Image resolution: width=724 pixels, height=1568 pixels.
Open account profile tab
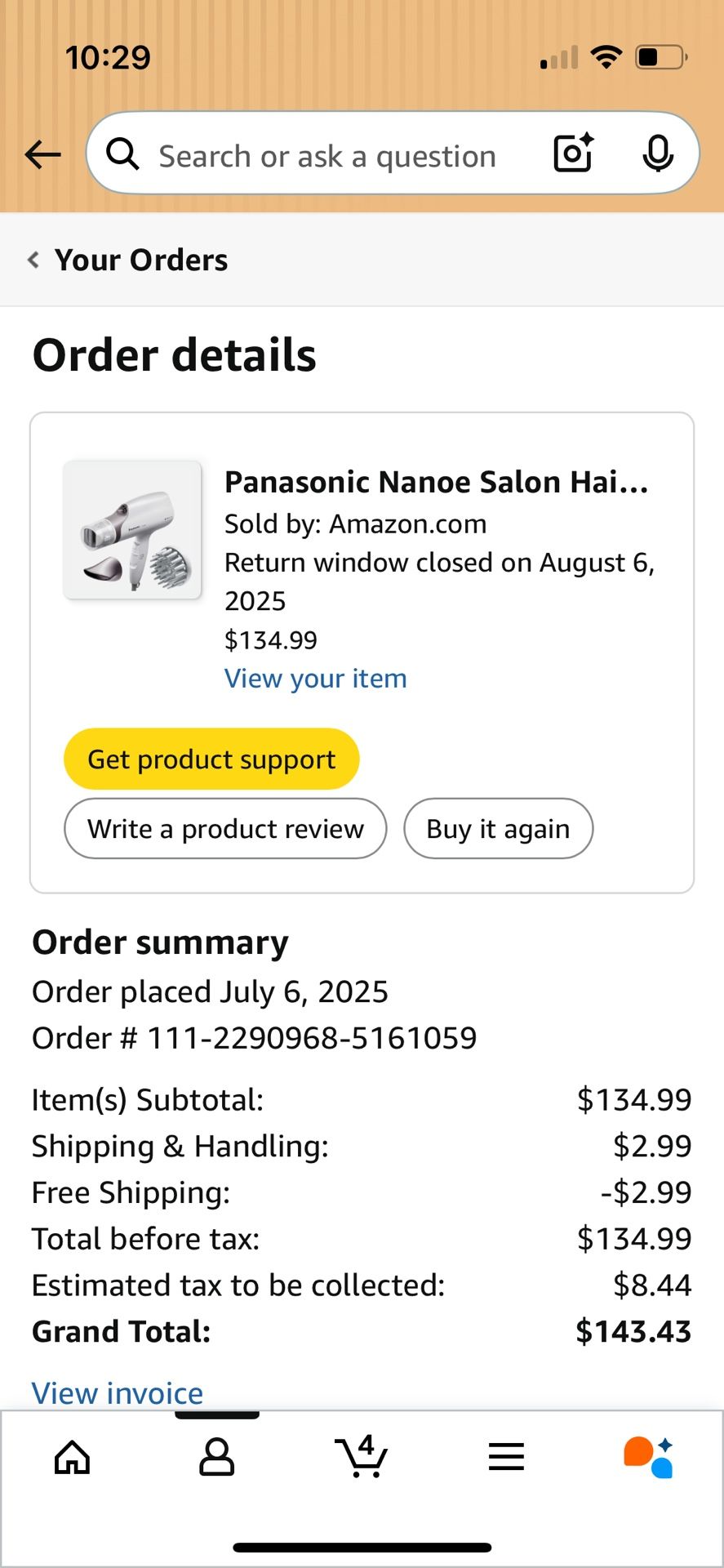pos(216,1457)
